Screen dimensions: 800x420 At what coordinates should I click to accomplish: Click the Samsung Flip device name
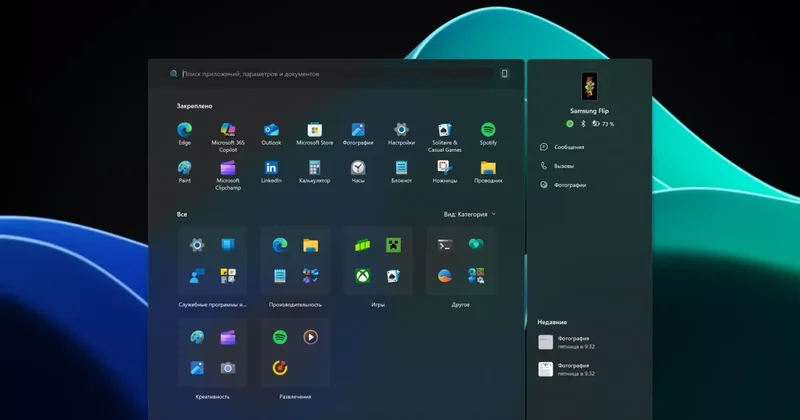pyautogui.click(x=589, y=111)
